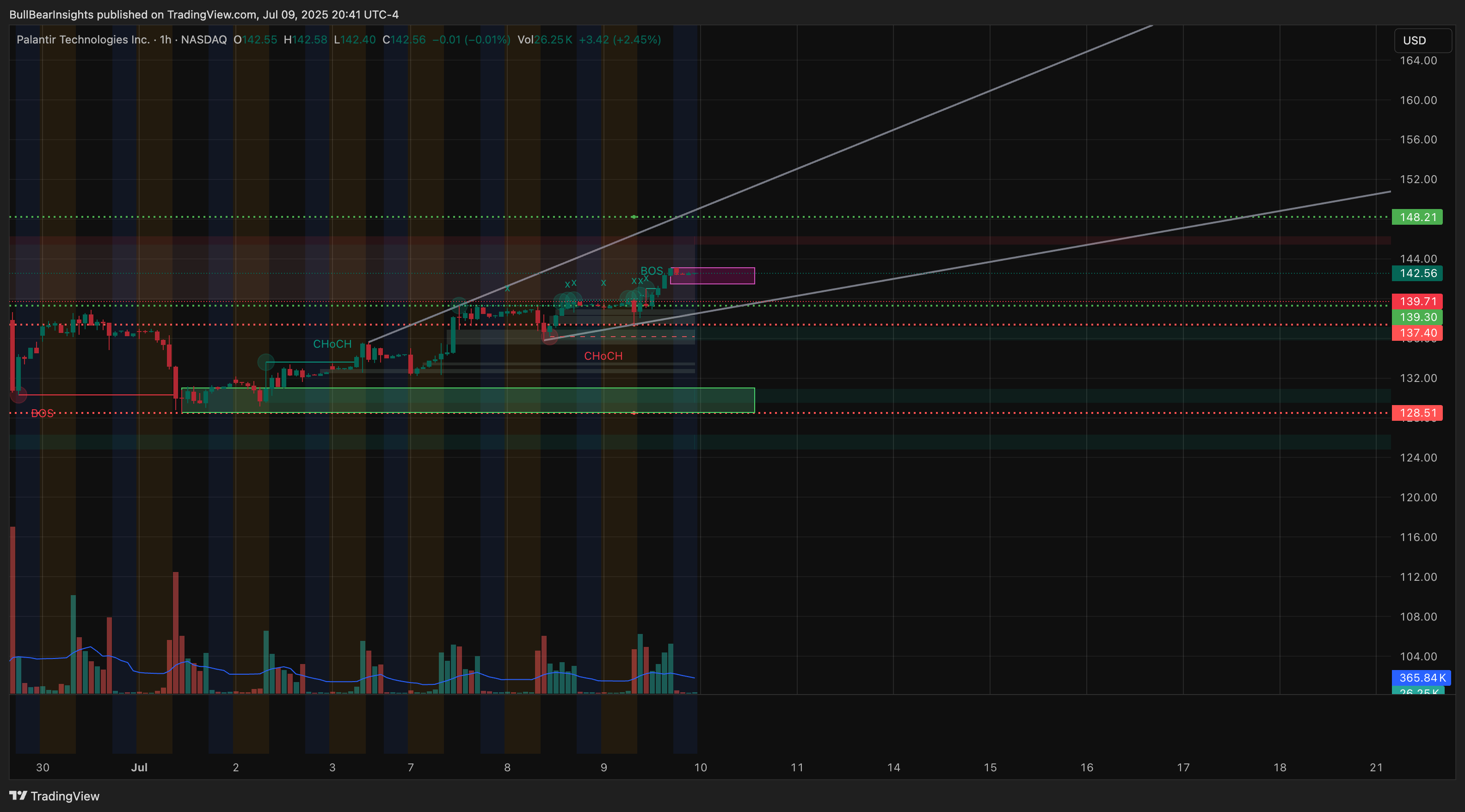
Task: Click the open value O142.55 in header
Action: (255, 40)
